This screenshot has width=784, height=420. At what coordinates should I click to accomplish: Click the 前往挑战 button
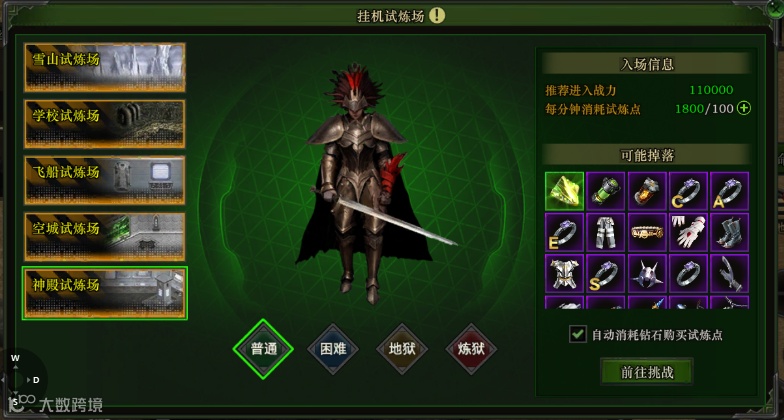point(647,372)
